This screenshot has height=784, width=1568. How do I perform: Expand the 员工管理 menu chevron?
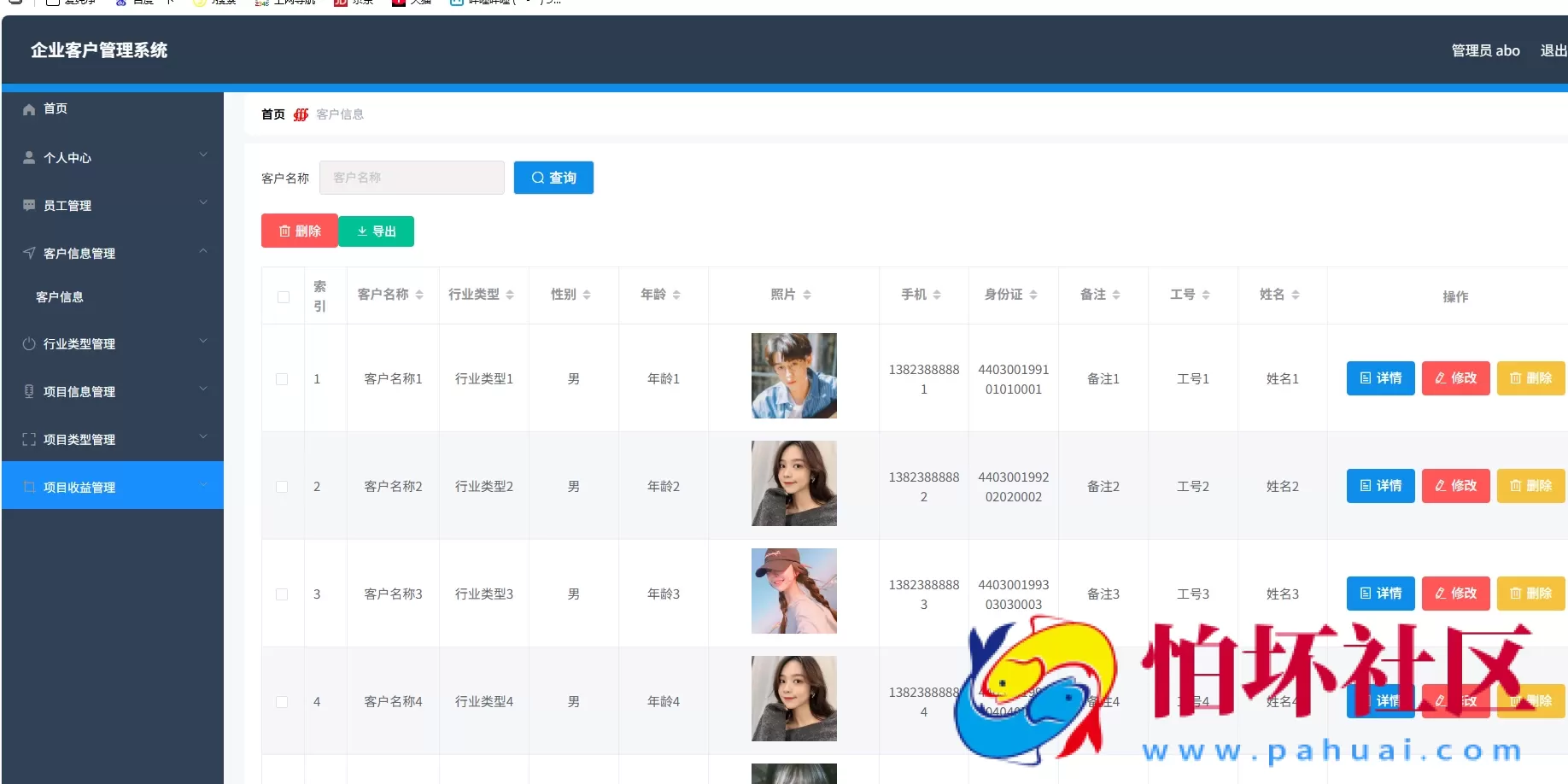pyautogui.click(x=203, y=203)
